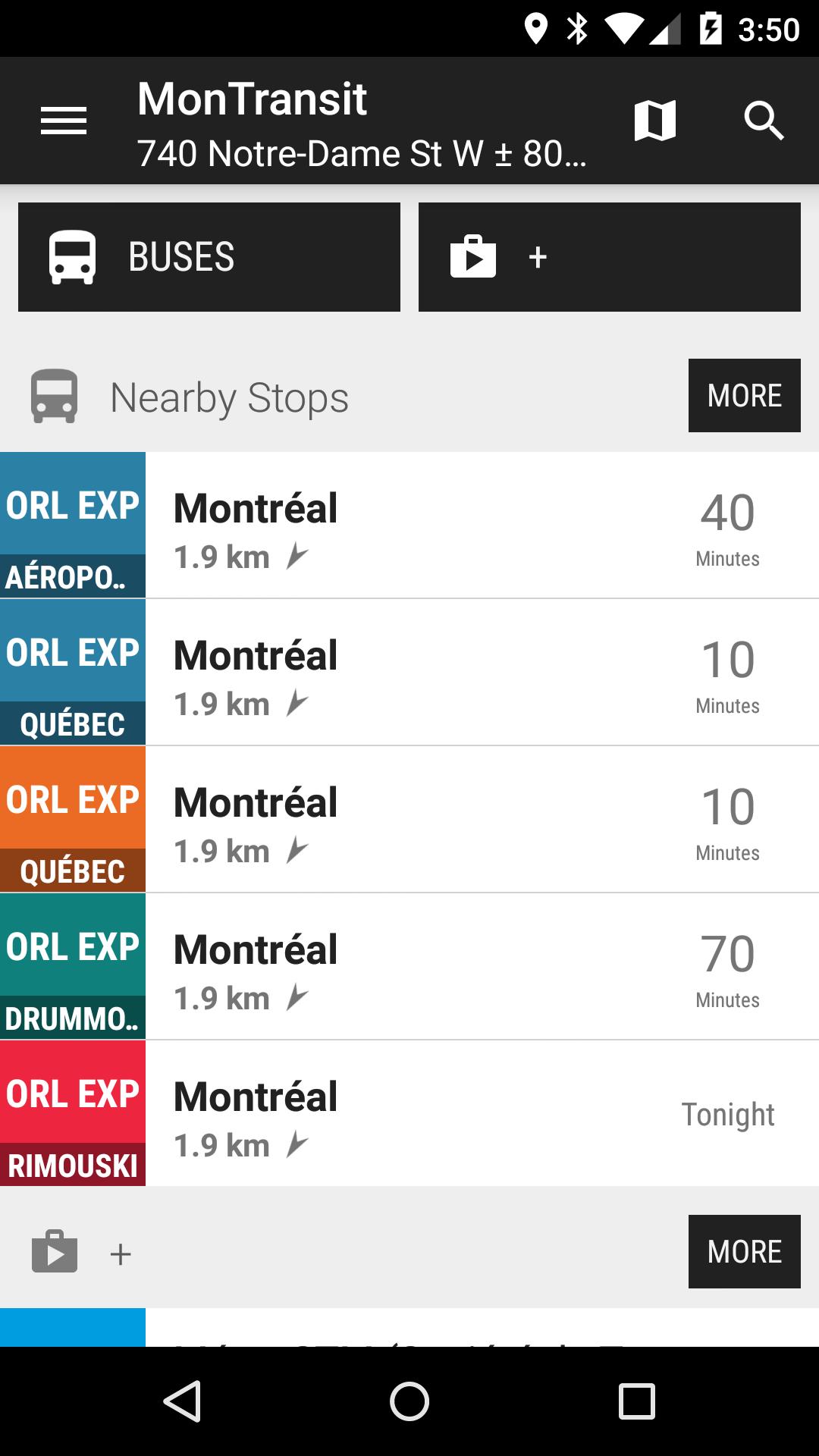Open the map view icon
This screenshot has width=819, height=1456.
pyautogui.click(x=655, y=121)
